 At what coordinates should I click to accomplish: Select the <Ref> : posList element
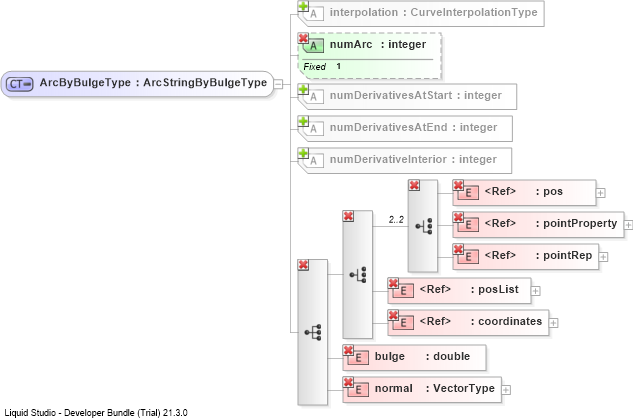click(459, 290)
